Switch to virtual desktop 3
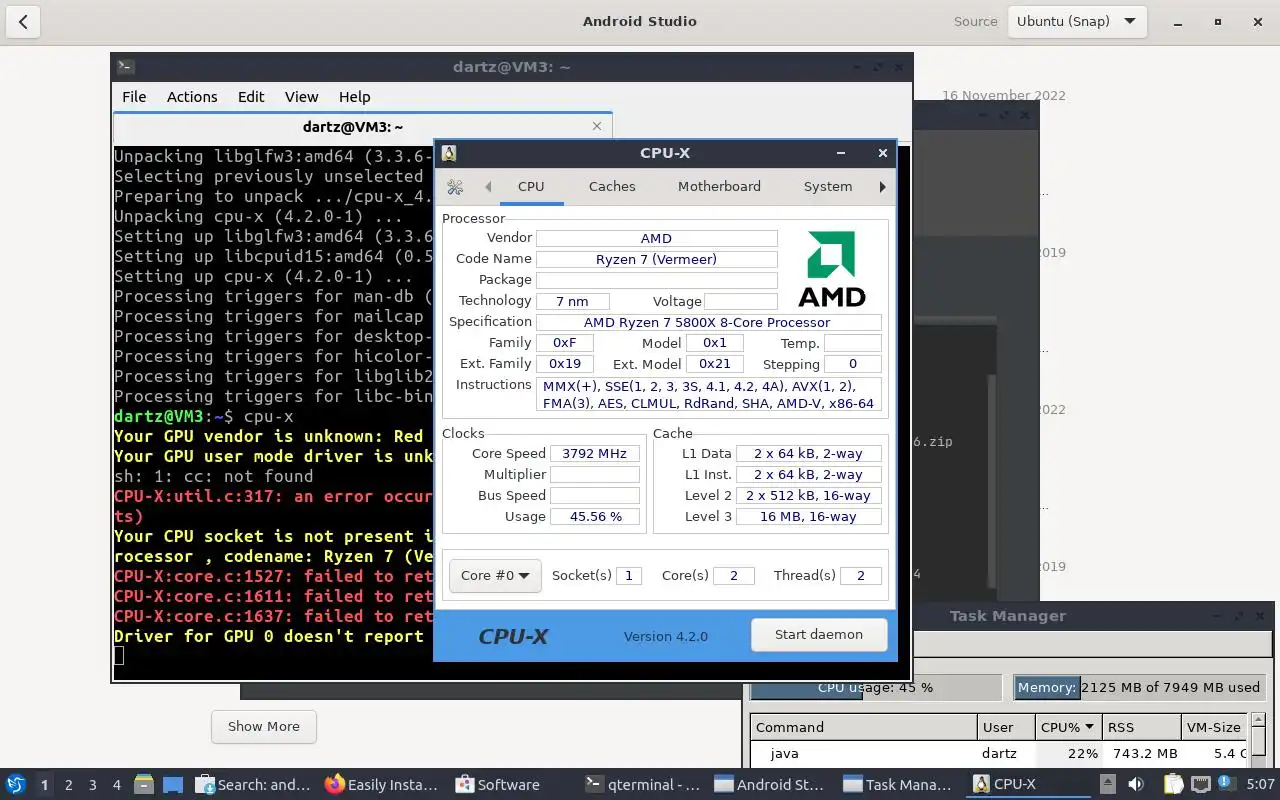This screenshot has width=1280, height=800. [92, 785]
